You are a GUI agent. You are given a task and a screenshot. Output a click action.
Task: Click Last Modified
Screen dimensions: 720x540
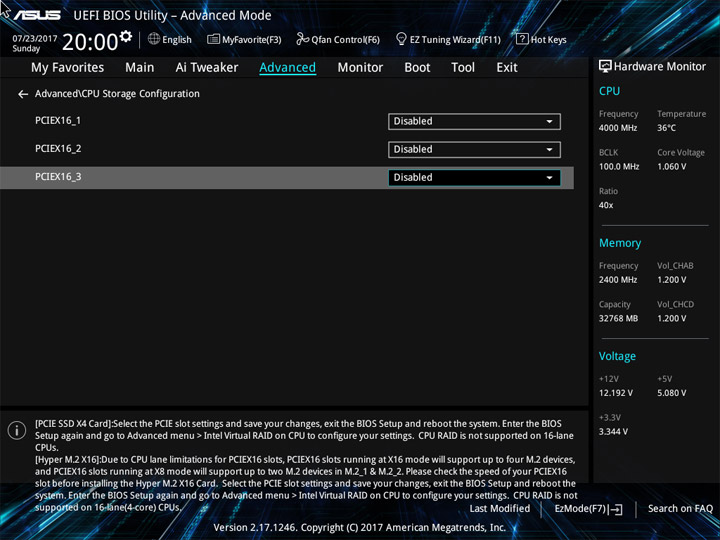coord(500,508)
